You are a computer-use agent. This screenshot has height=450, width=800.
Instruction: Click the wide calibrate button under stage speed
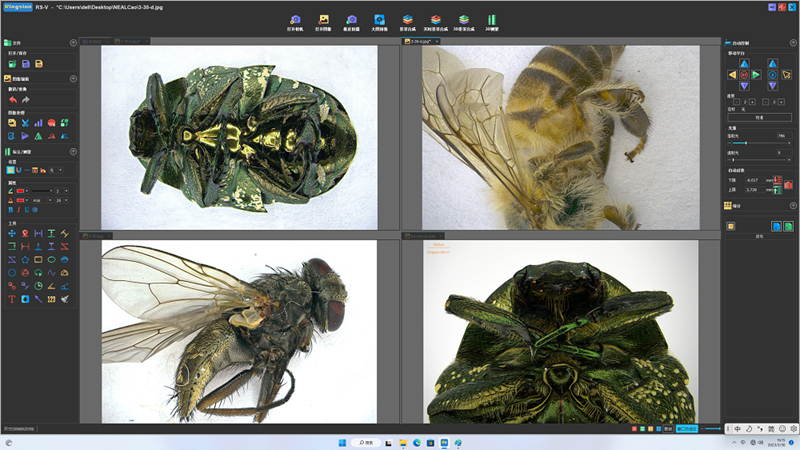coord(759,117)
